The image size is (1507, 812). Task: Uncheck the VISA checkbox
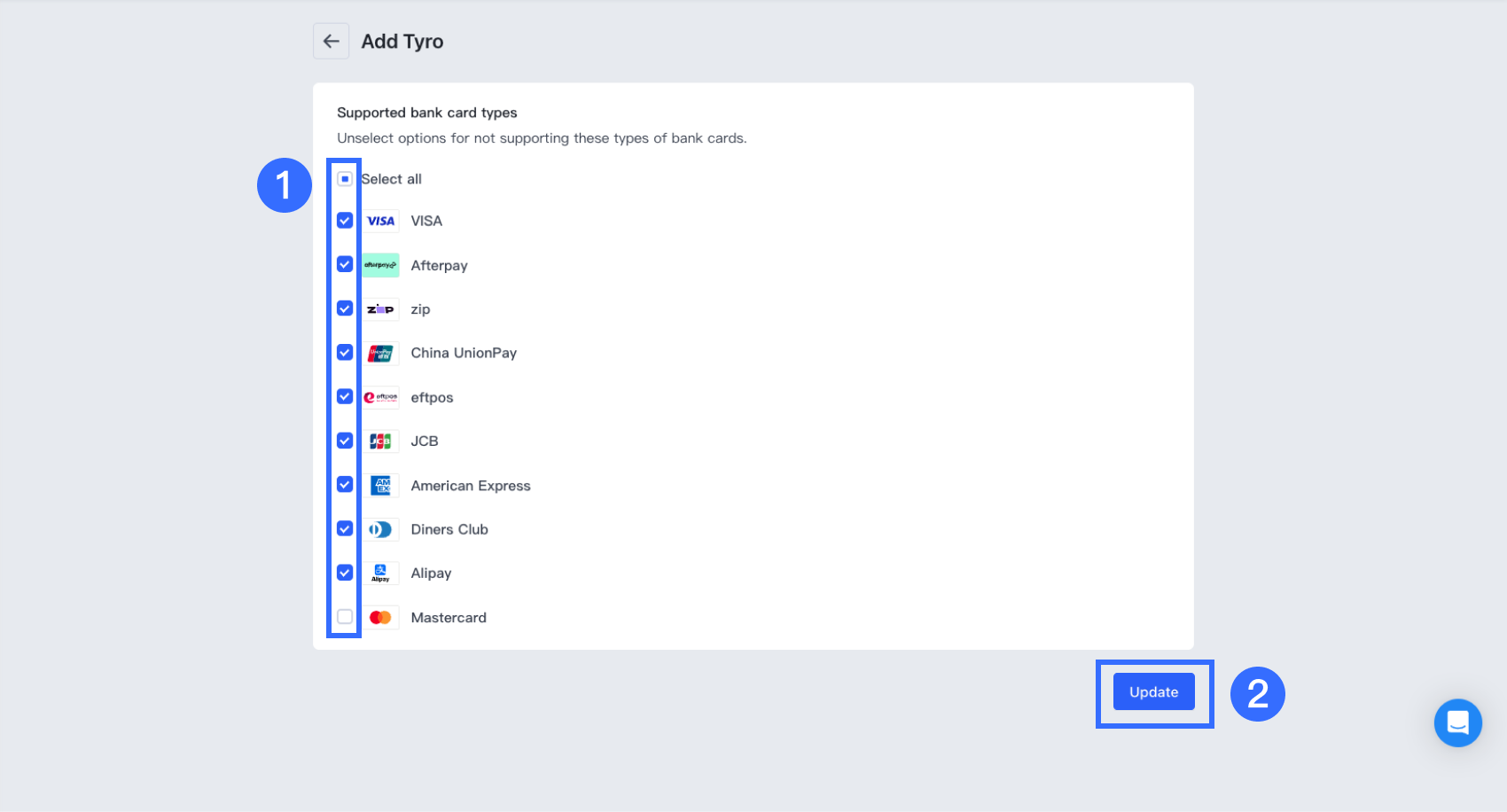[345, 221]
